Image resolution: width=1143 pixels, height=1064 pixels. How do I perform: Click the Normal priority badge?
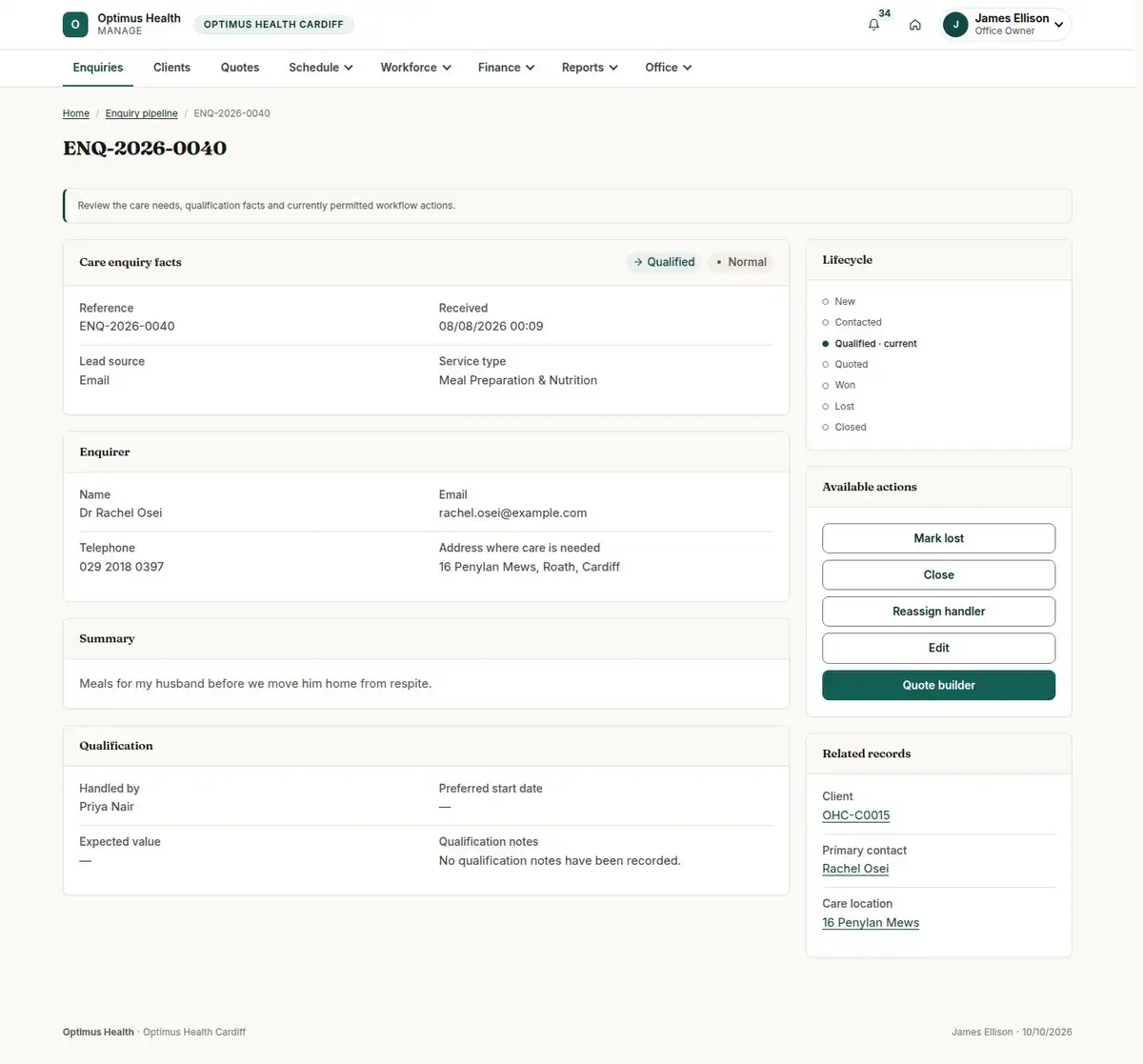click(741, 262)
